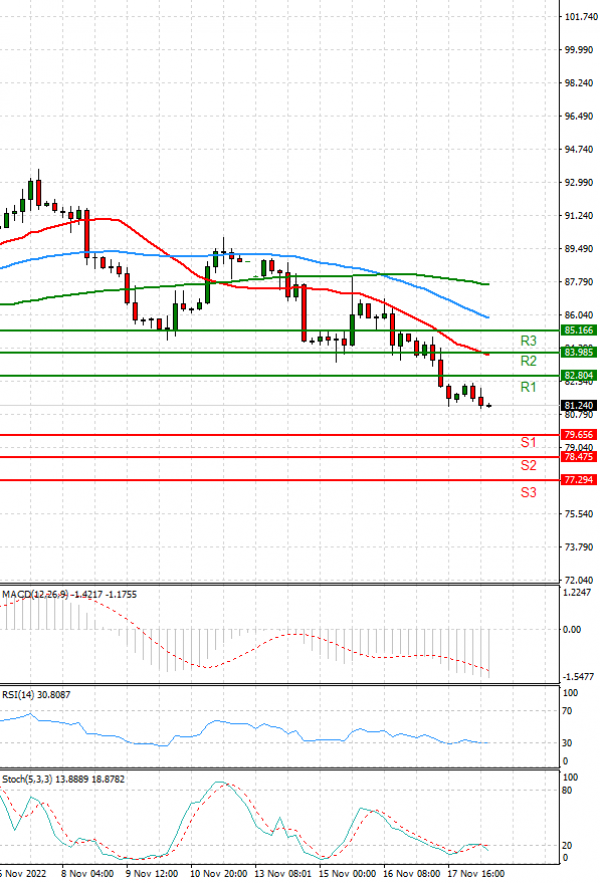Click the MACD scale value -1.5477
This screenshot has width=600, height=883.
click(x=579, y=677)
